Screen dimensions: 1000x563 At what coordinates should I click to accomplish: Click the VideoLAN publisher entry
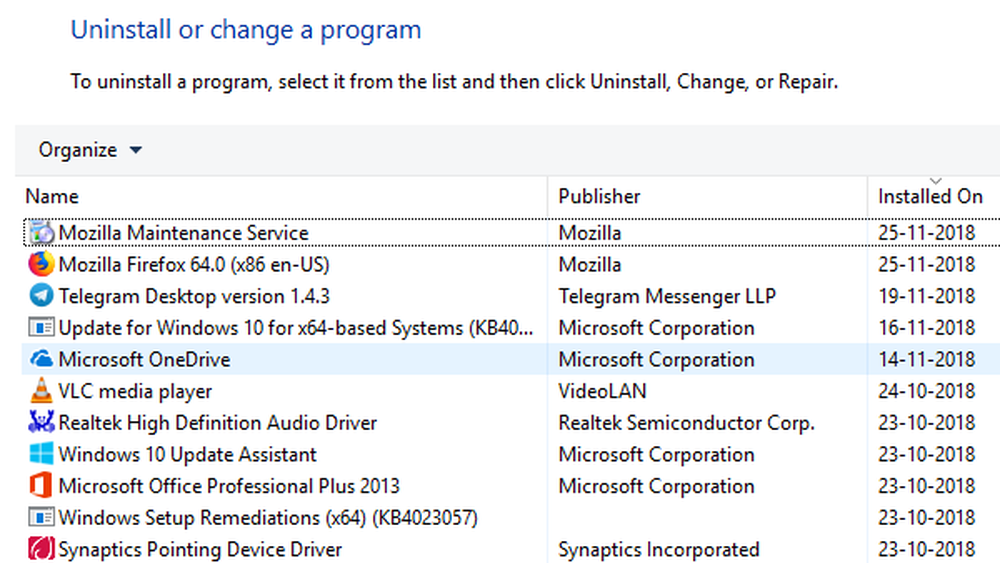604,391
